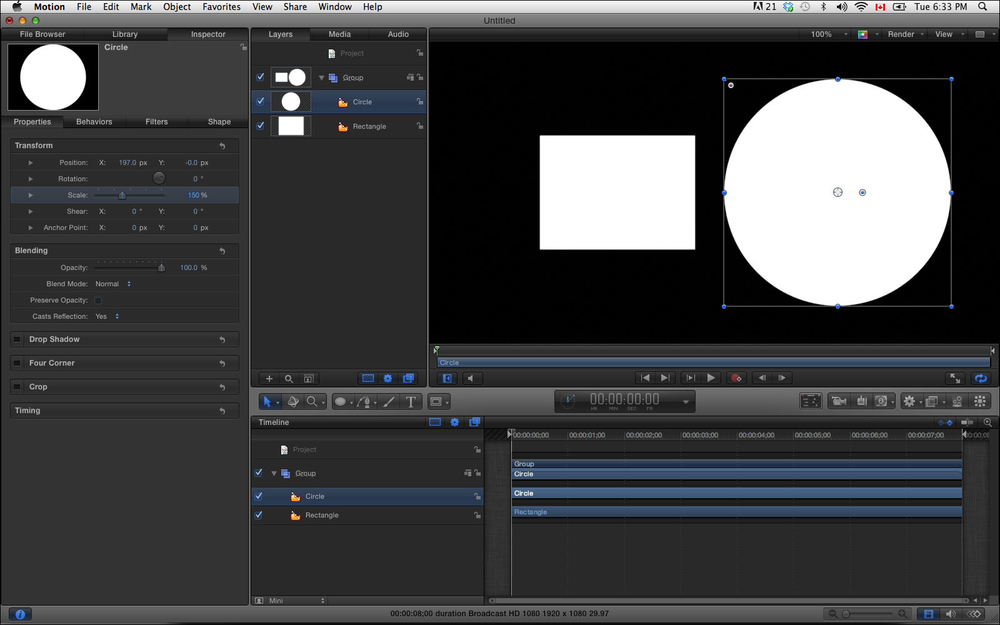This screenshot has height=625, width=1000.
Task: Click the Opacity slider handle
Action: point(161,268)
